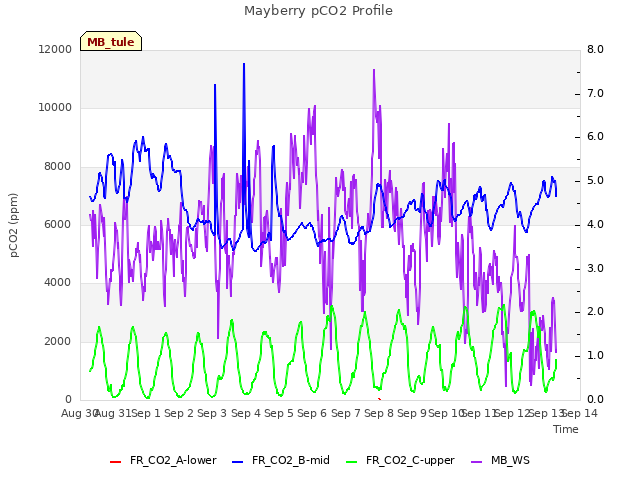Viewport: 640px width, 480px height.
Task: Click the purple MB_WS peak near Sep 8
Action: (373, 71)
